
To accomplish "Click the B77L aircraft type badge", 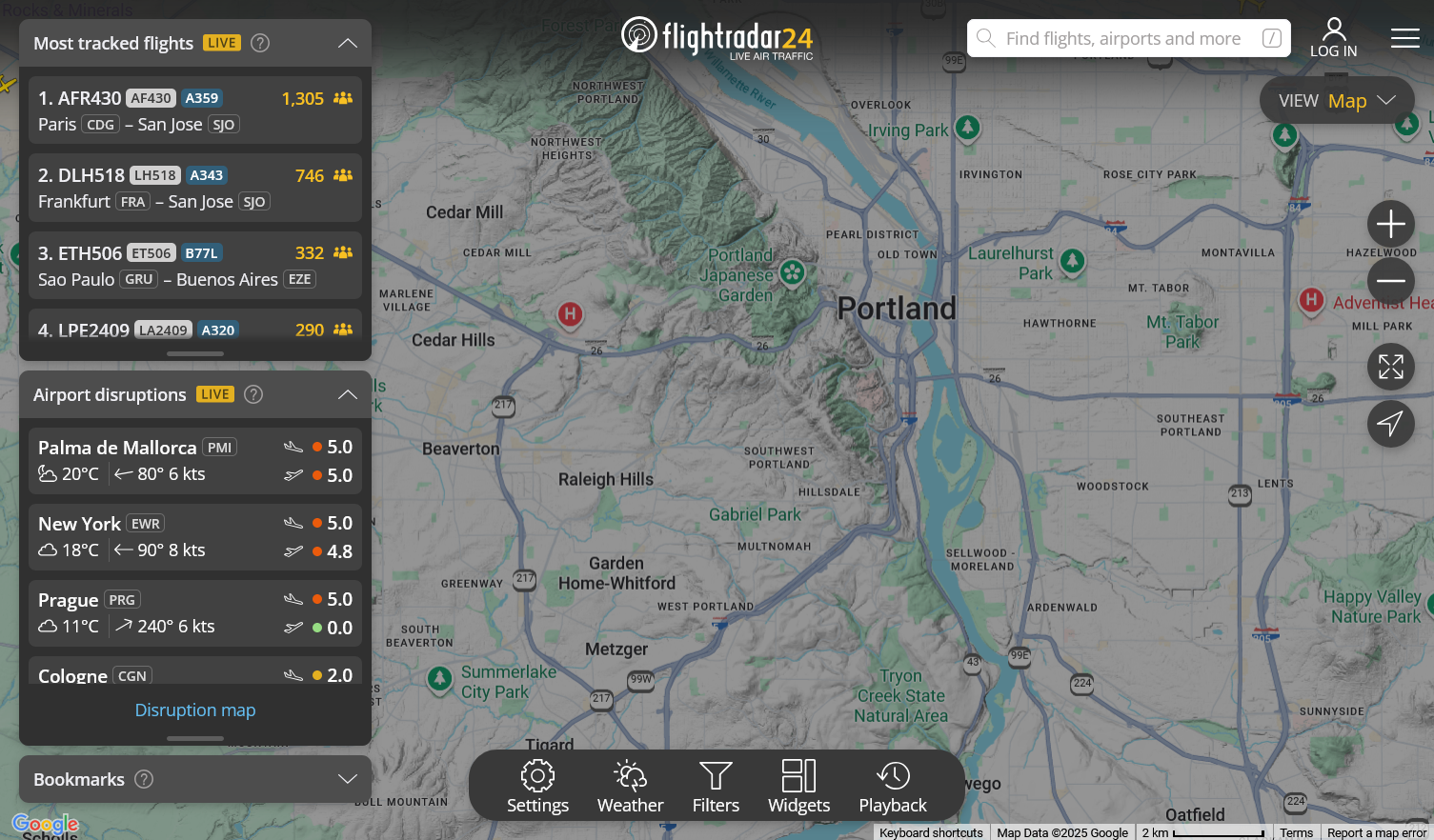I will 201,253.
